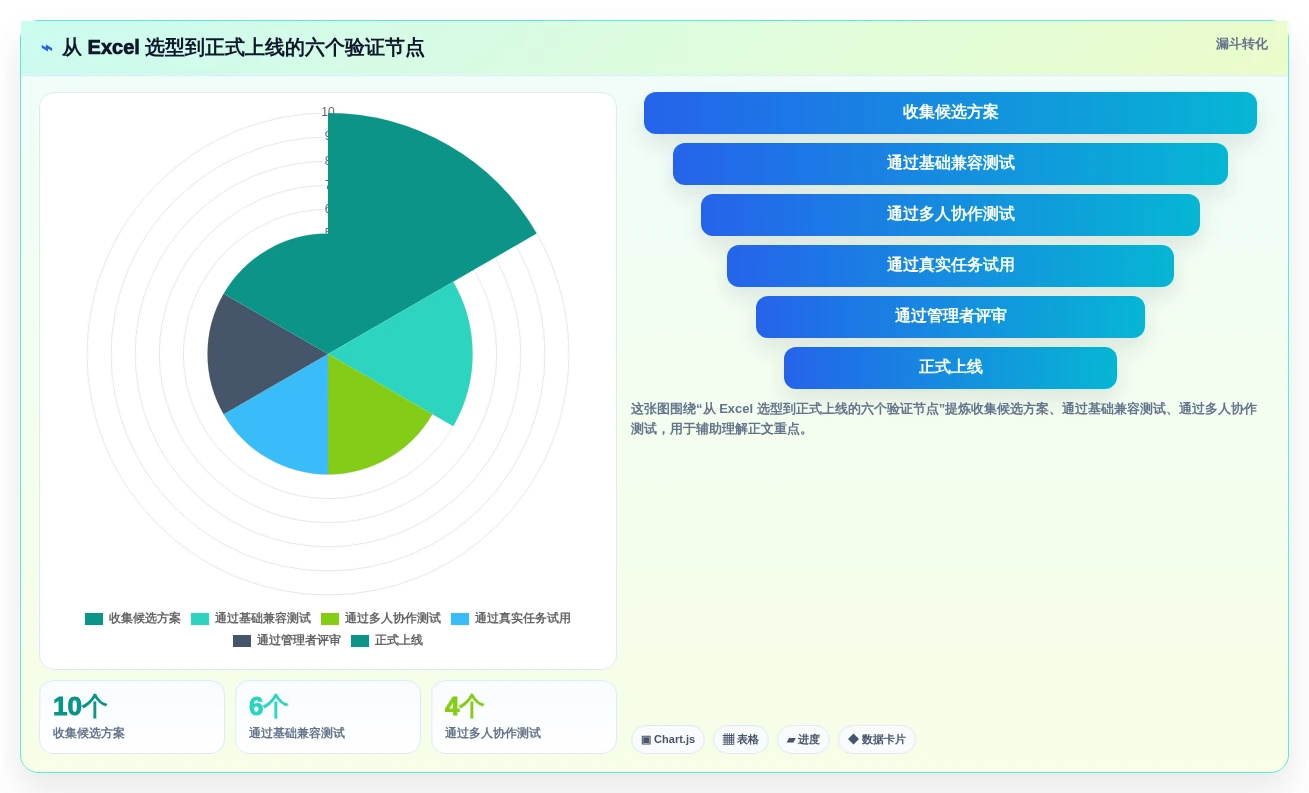Click the 数据卡片 tag chip
This screenshot has width=1309, height=793.
click(x=877, y=740)
